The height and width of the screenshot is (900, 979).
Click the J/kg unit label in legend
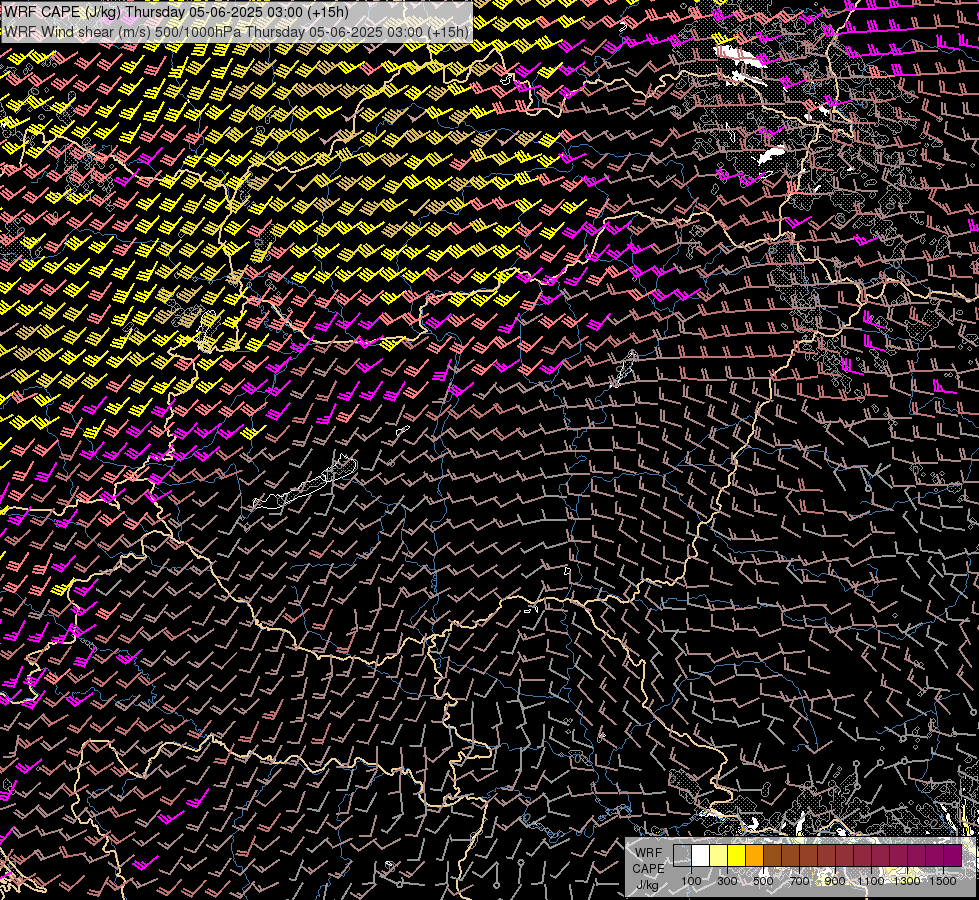[x=647, y=886]
